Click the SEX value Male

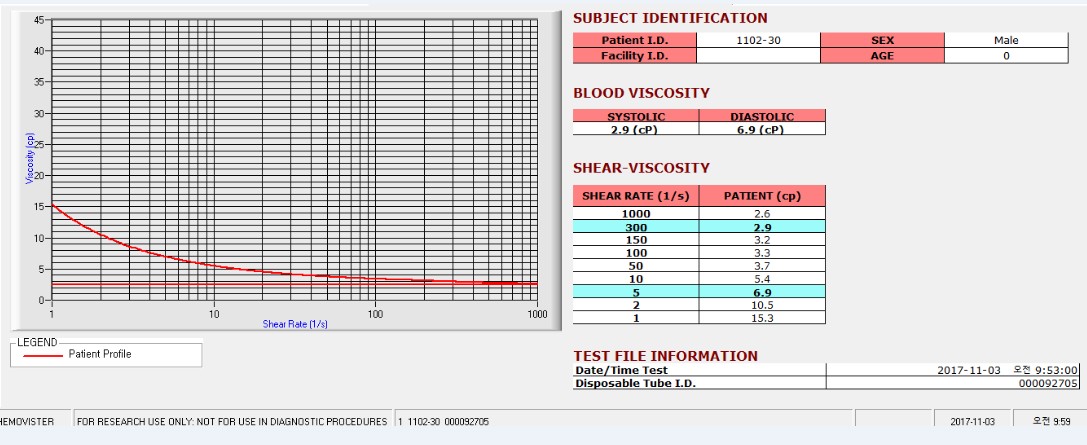tap(1006, 40)
